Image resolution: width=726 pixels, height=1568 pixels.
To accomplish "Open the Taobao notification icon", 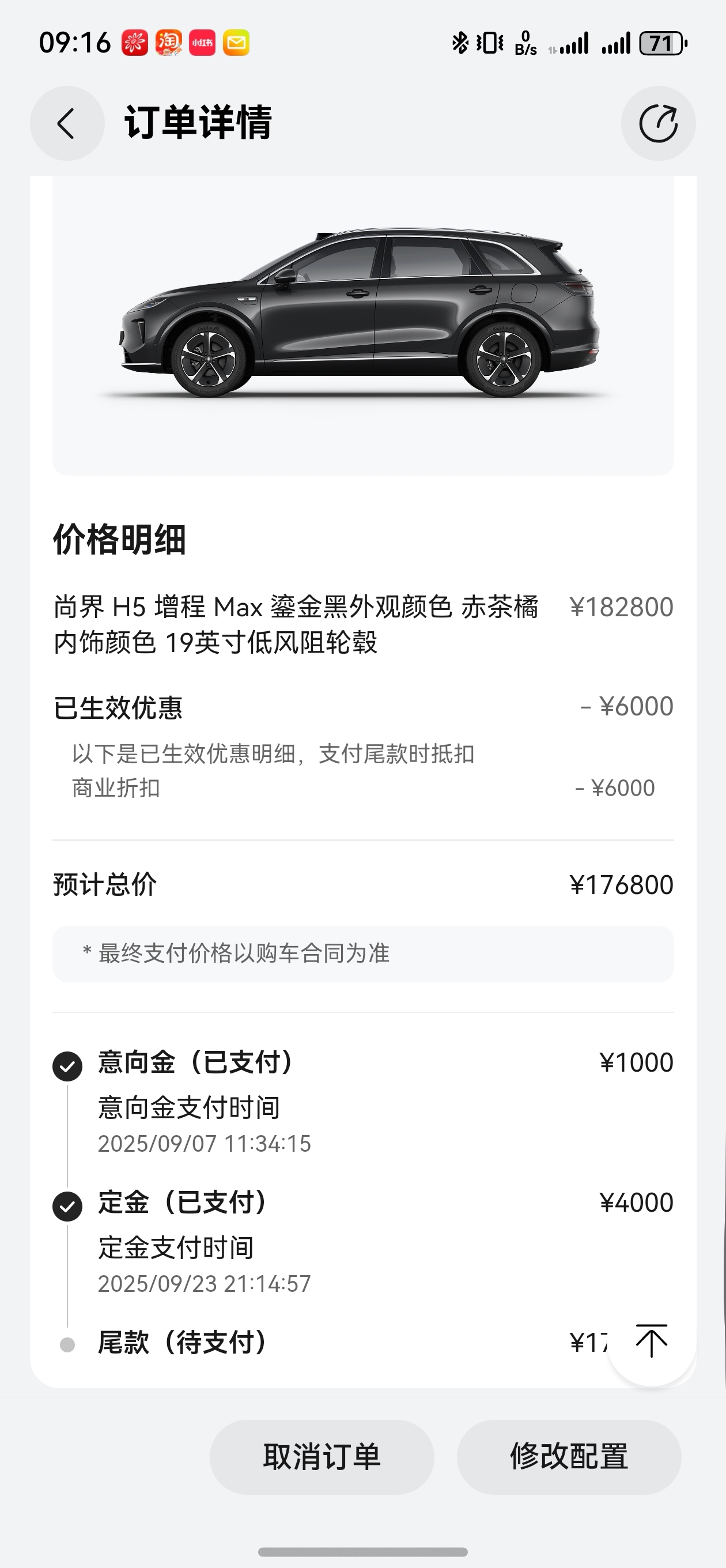I will (169, 43).
